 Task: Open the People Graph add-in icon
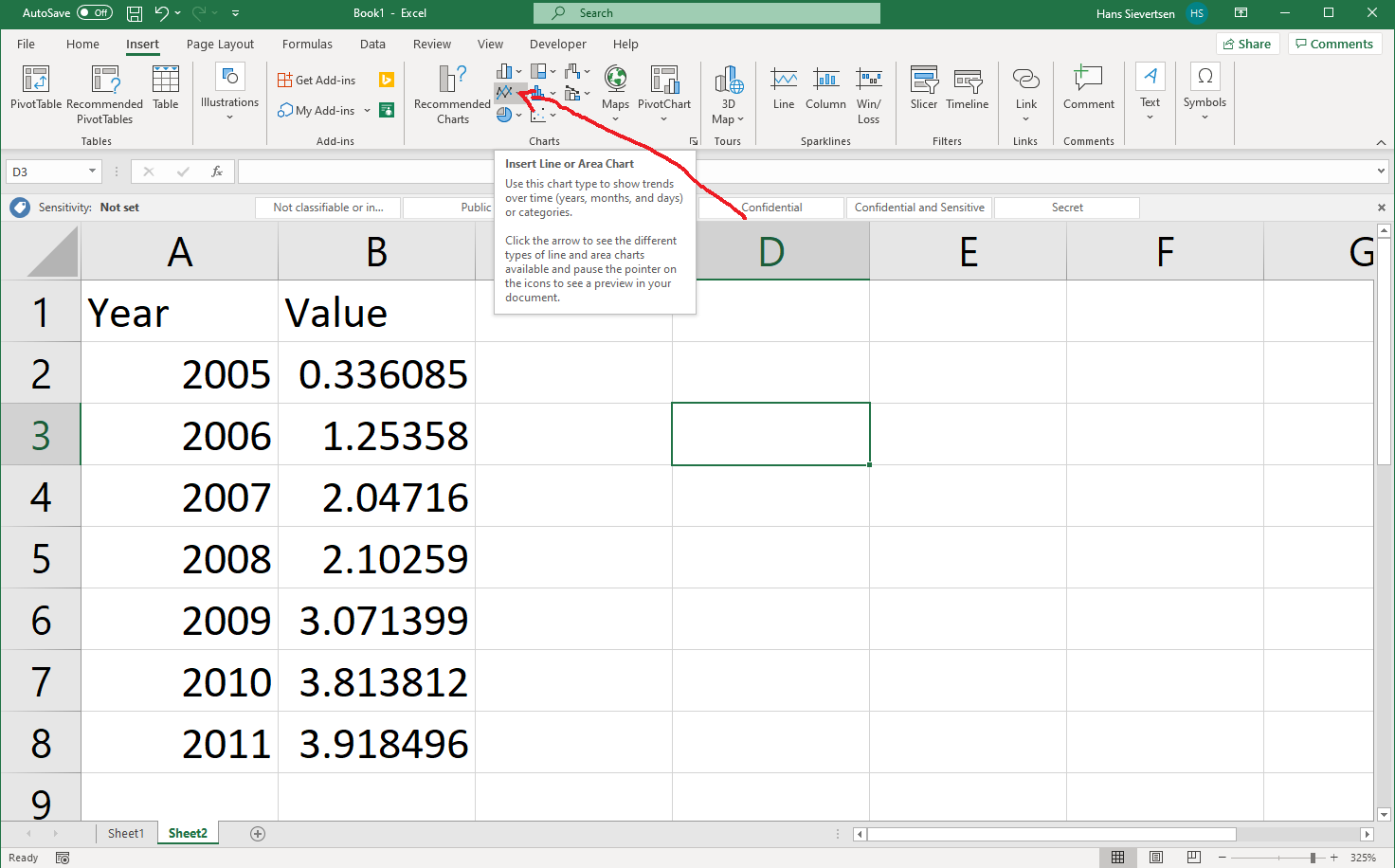pos(387,110)
